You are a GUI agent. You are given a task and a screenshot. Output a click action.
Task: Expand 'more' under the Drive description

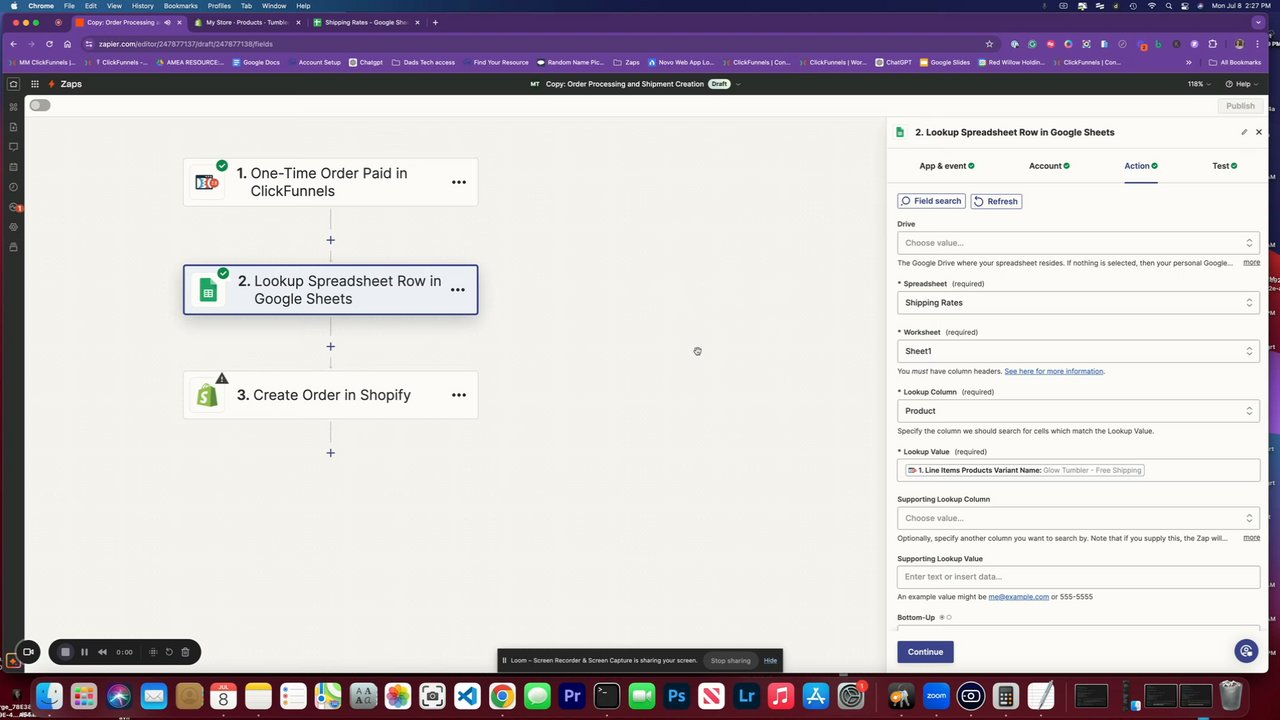[1251, 263]
